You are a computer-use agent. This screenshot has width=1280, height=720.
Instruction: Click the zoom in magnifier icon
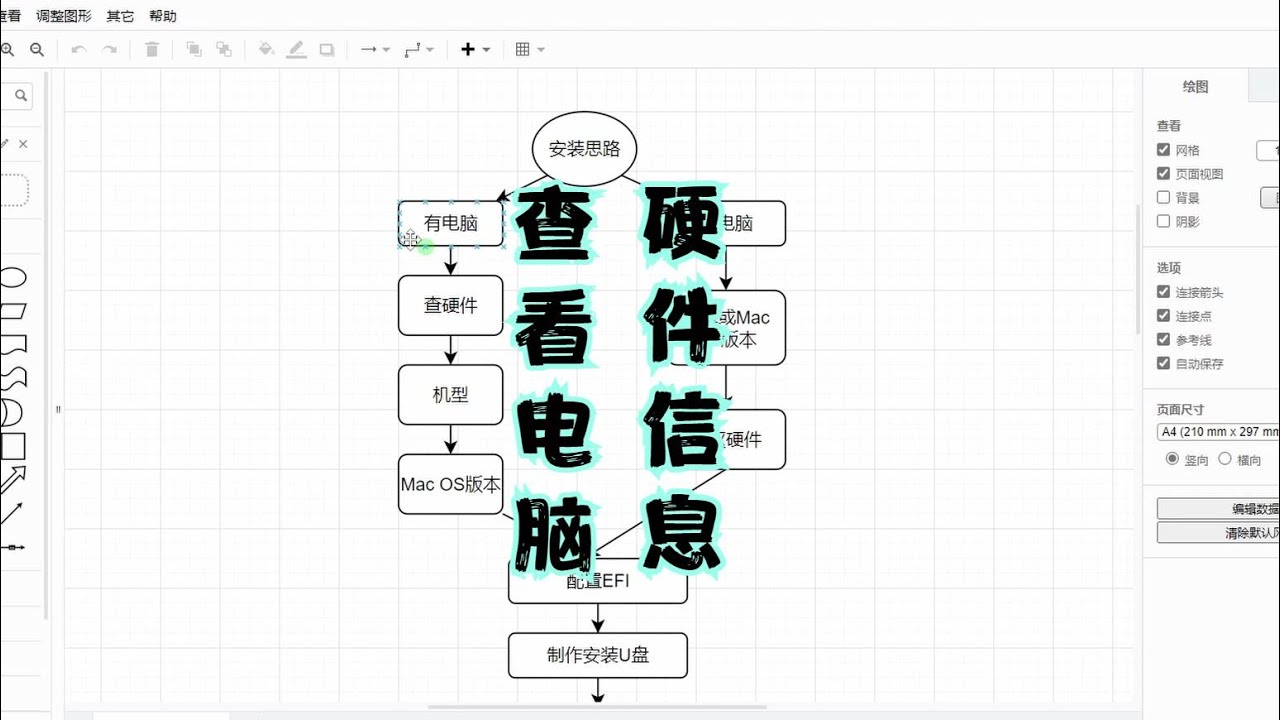7,49
